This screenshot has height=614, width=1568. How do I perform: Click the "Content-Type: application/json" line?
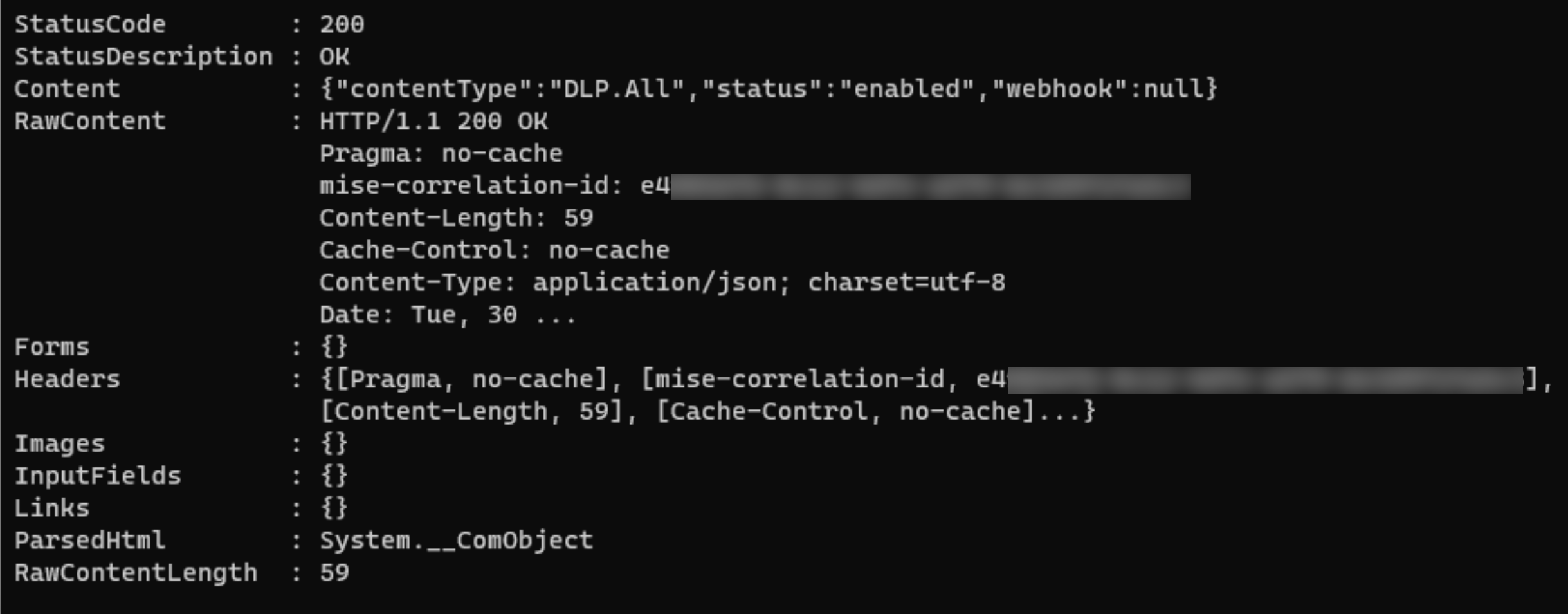(662, 283)
